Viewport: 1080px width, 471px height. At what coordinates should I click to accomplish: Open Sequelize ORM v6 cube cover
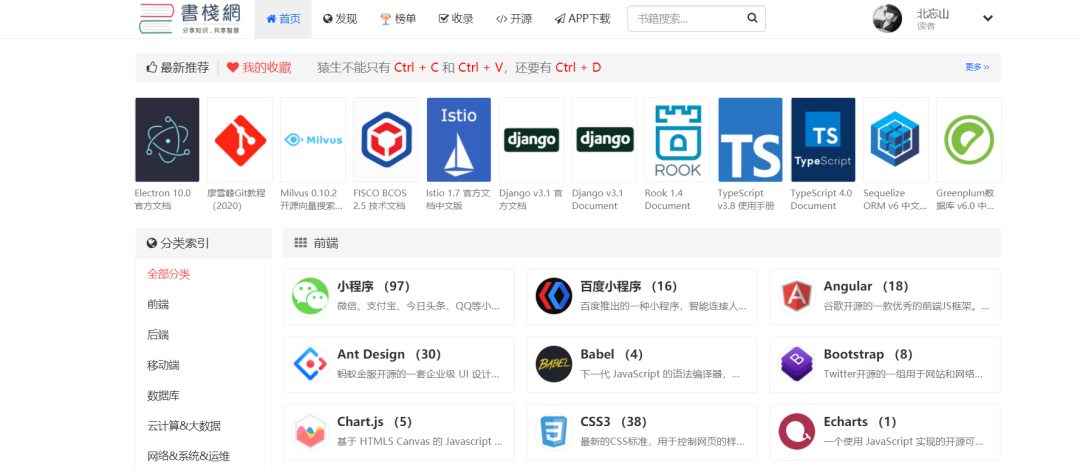[x=896, y=140]
